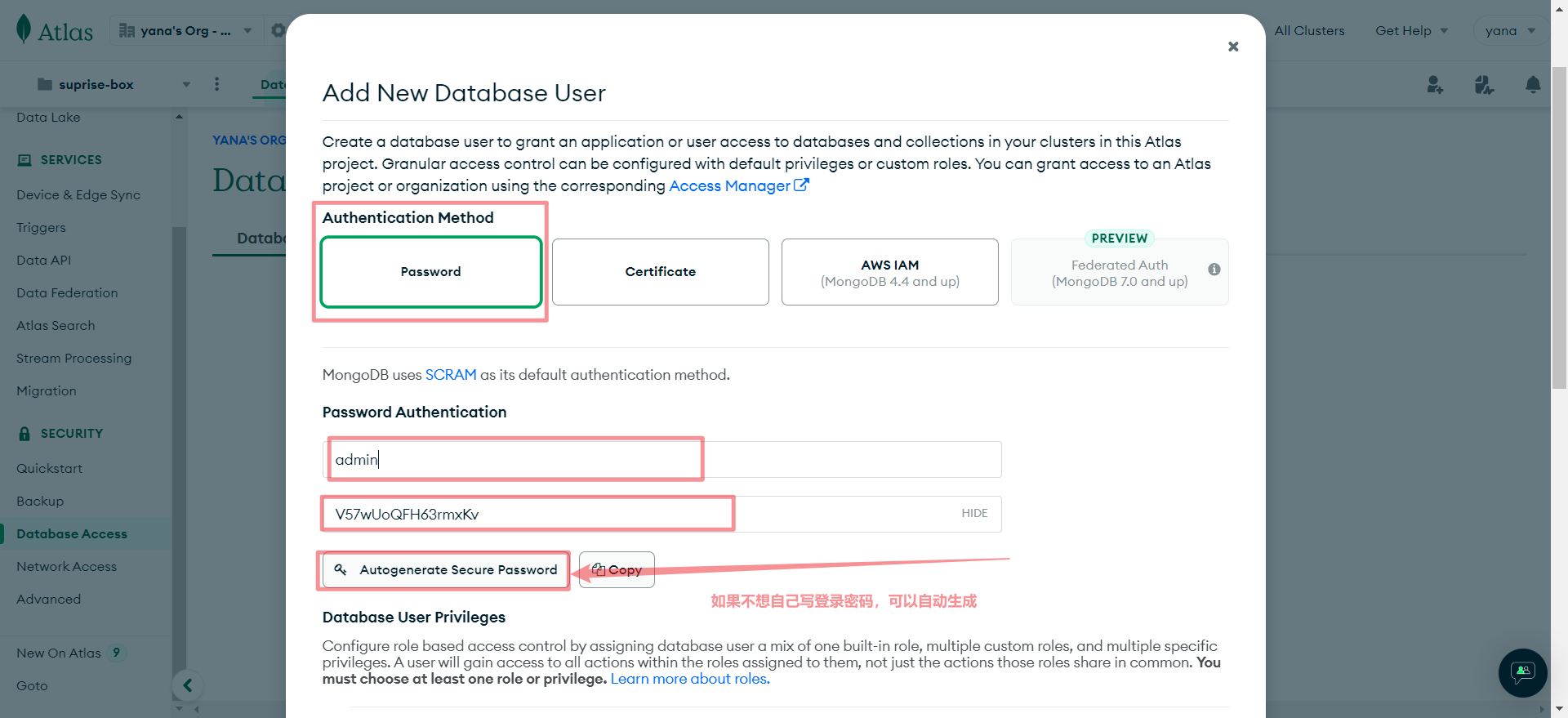Open Device & Edge Sync in sidebar
This screenshot has height=718, width=1568.
click(x=78, y=195)
